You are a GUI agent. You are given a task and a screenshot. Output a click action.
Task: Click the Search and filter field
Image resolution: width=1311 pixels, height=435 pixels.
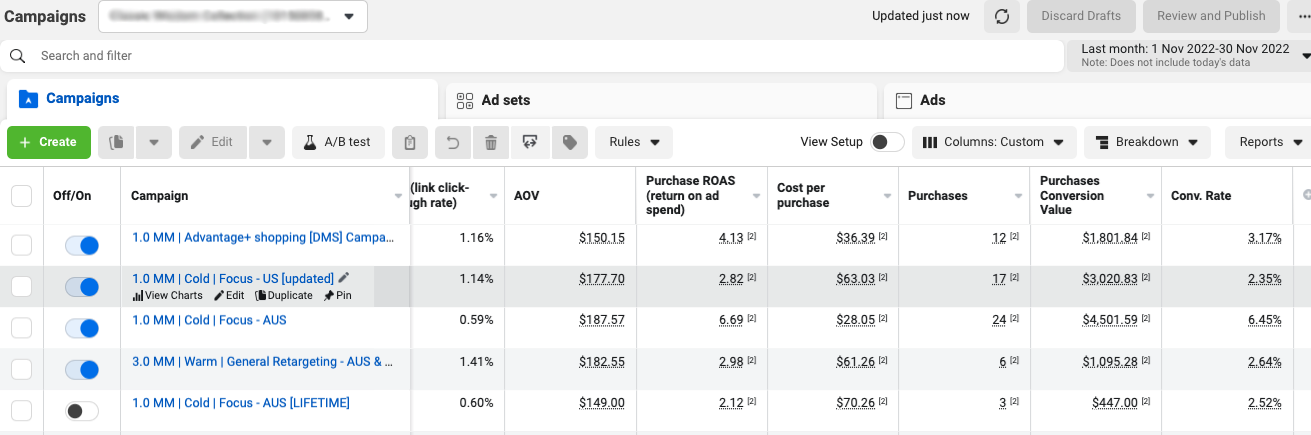click(540, 56)
